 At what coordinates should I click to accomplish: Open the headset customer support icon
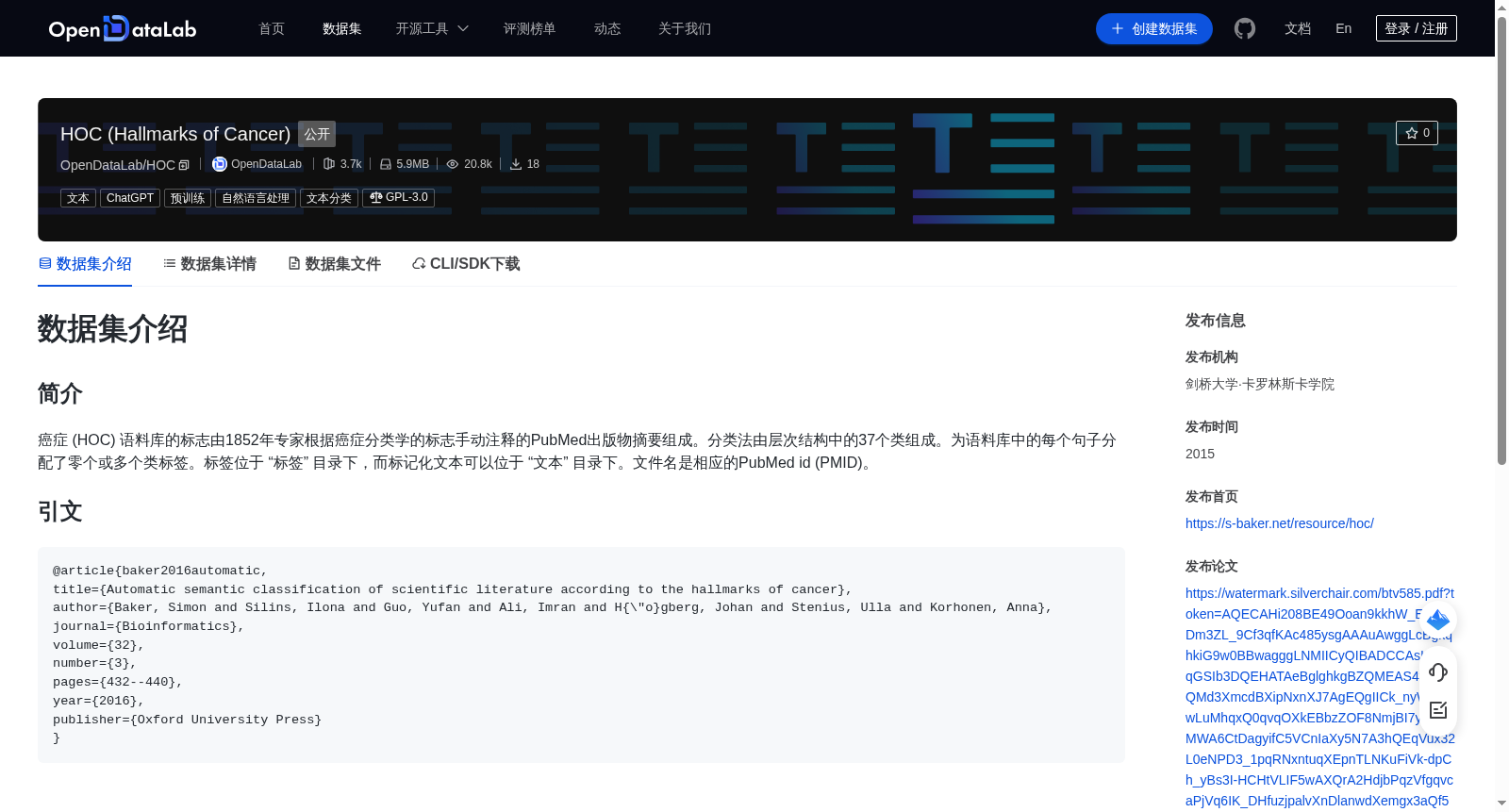coord(1438,671)
